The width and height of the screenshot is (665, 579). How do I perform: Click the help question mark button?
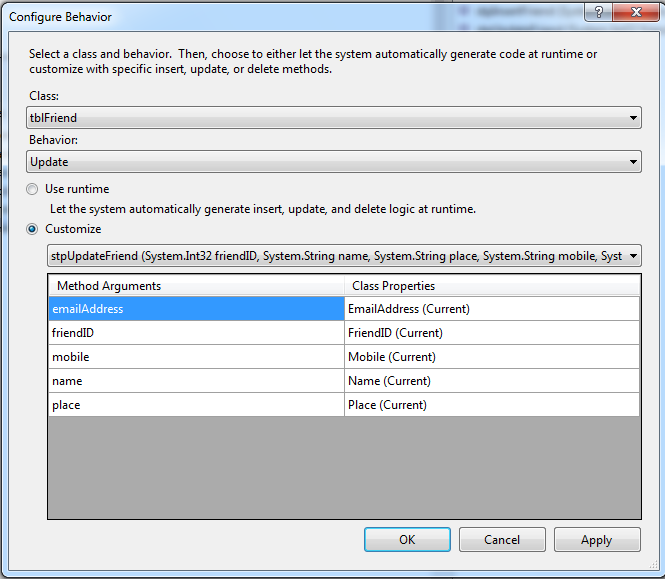598,11
